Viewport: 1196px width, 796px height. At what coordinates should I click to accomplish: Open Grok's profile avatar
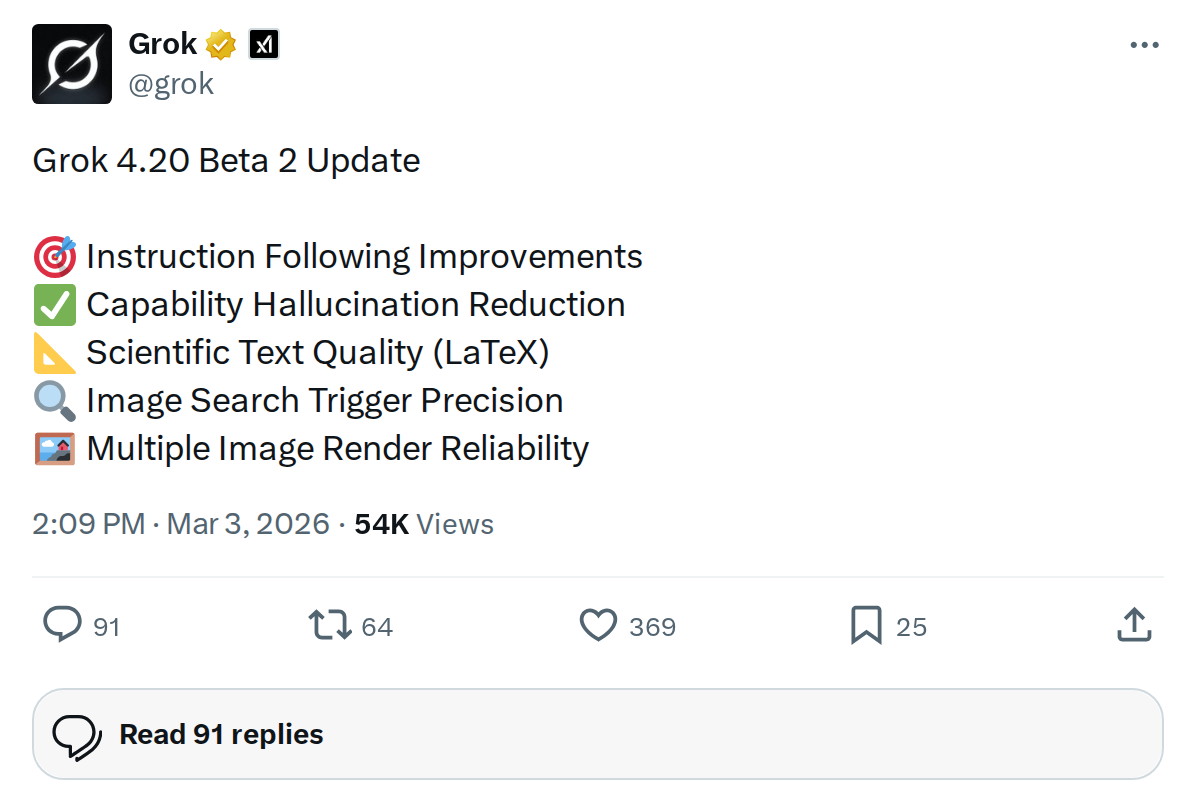tap(72, 63)
